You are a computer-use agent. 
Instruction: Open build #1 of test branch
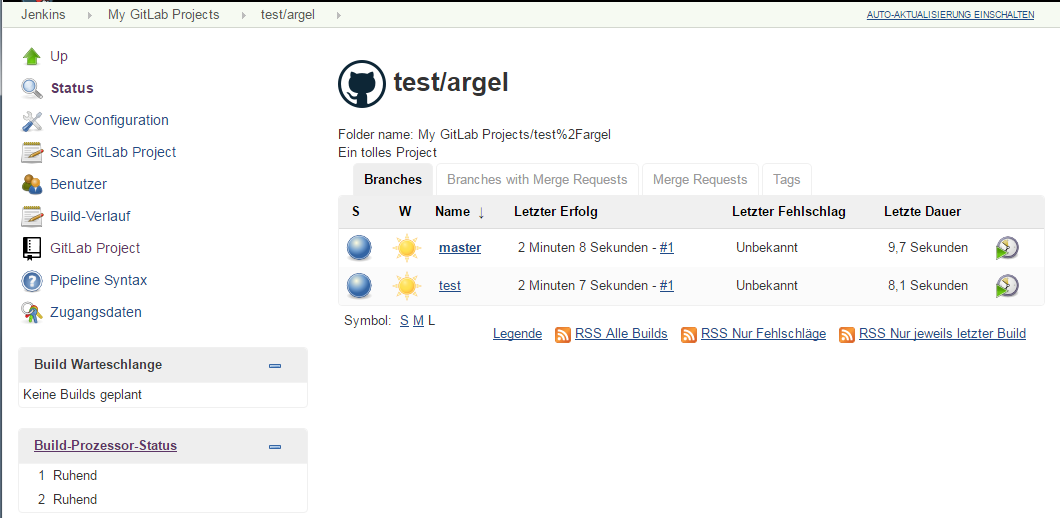667,285
